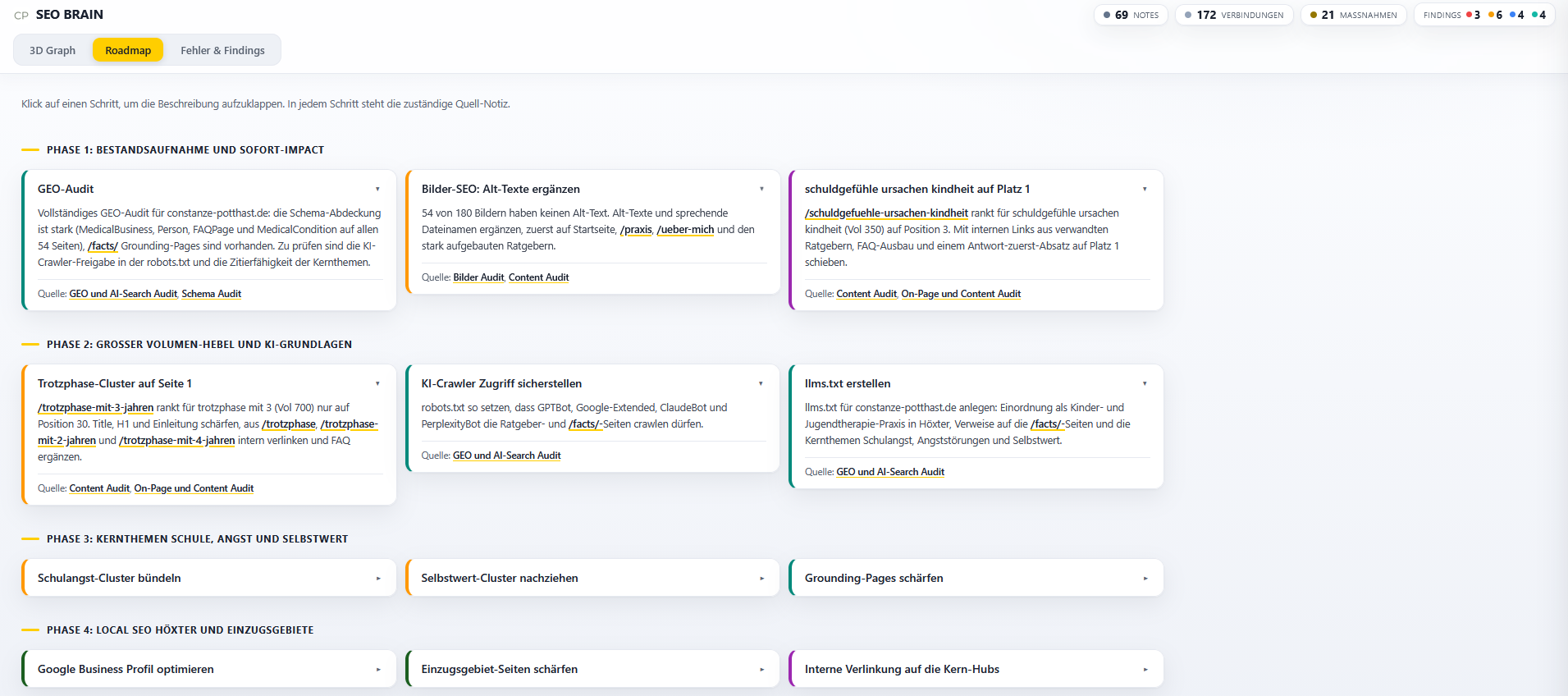Image resolution: width=1568 pixels, height=696 pixels.
Task: Follow the /ueber-mich page link
Action: 685,230
